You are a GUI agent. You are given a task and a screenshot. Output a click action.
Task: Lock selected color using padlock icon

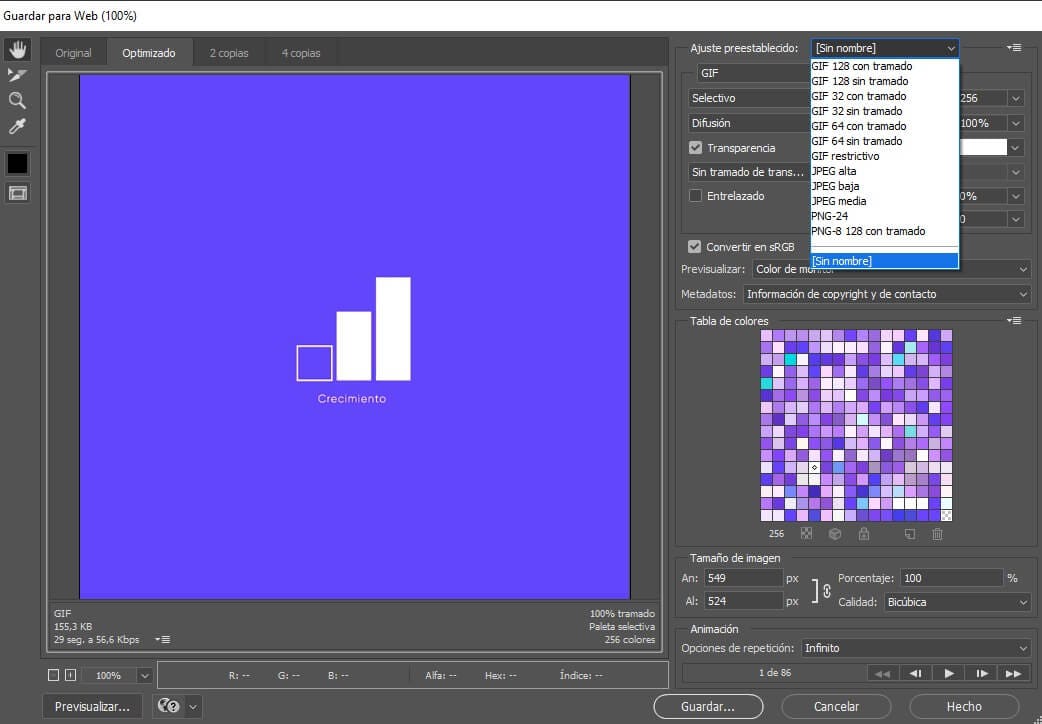pos(863,534)
